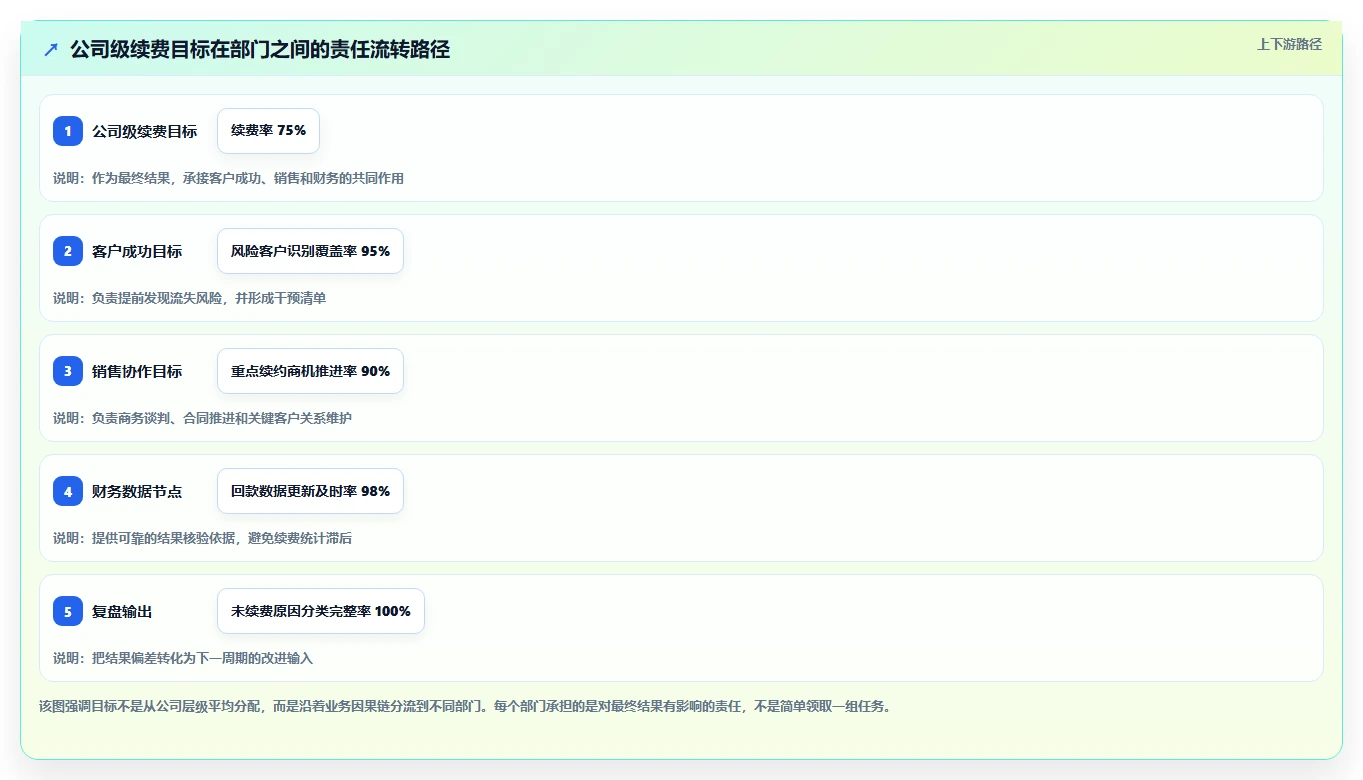
Task: Click description 作为最终结果，承接客户成功
Action: [x=228, y=178]
